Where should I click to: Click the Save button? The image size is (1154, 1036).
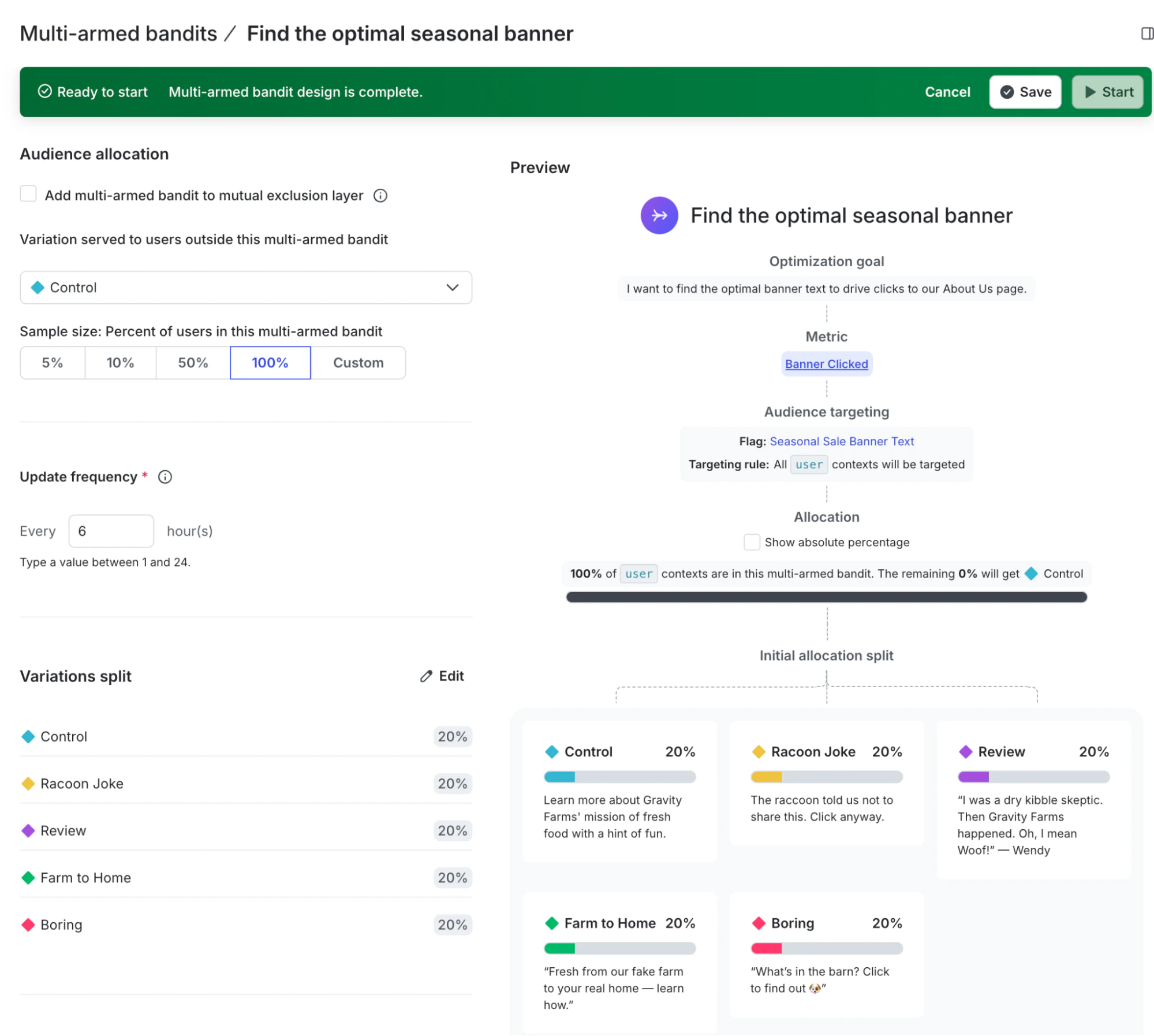tap(1025, 92)
